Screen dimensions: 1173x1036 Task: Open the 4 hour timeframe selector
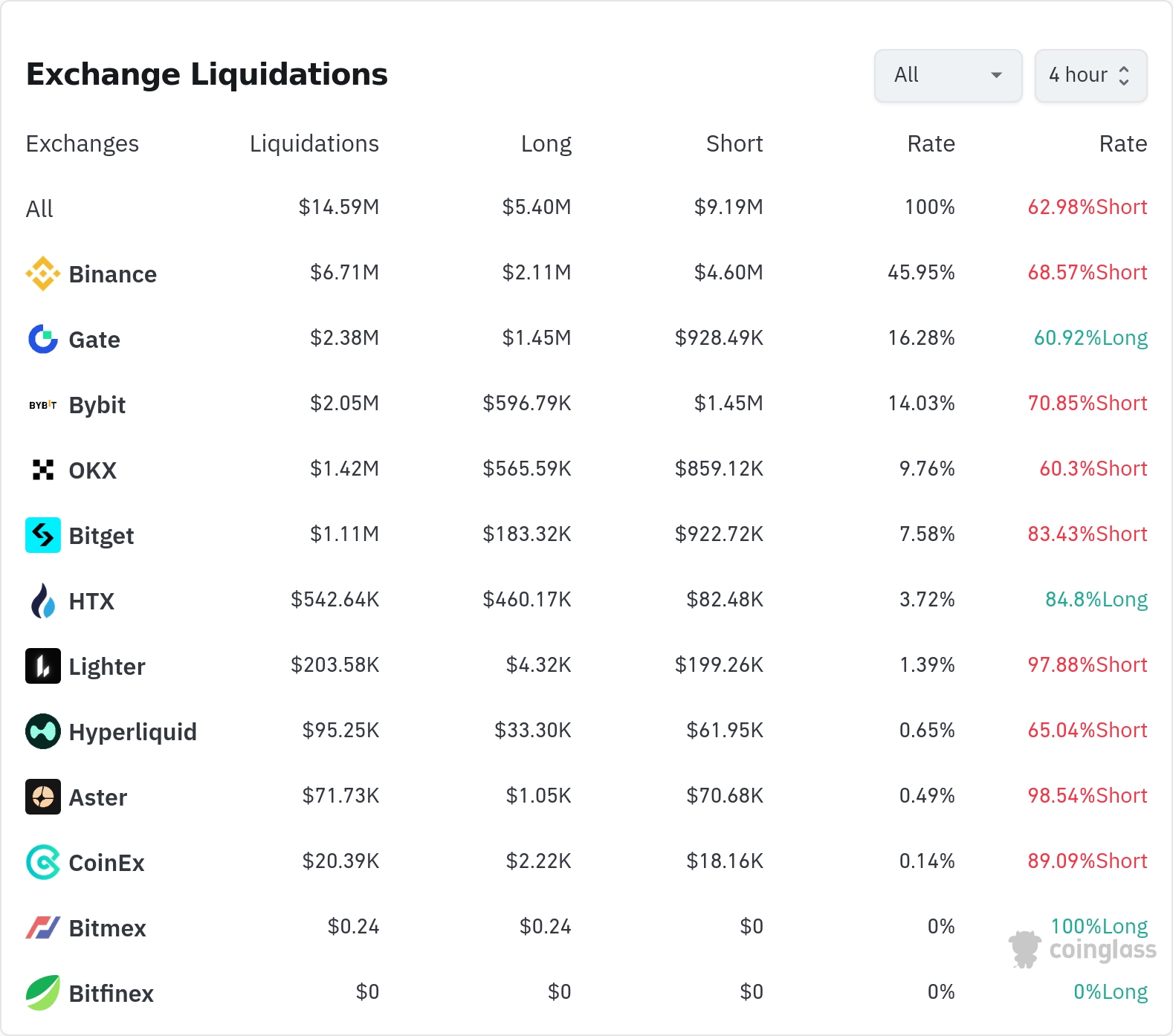point(1090,75)
